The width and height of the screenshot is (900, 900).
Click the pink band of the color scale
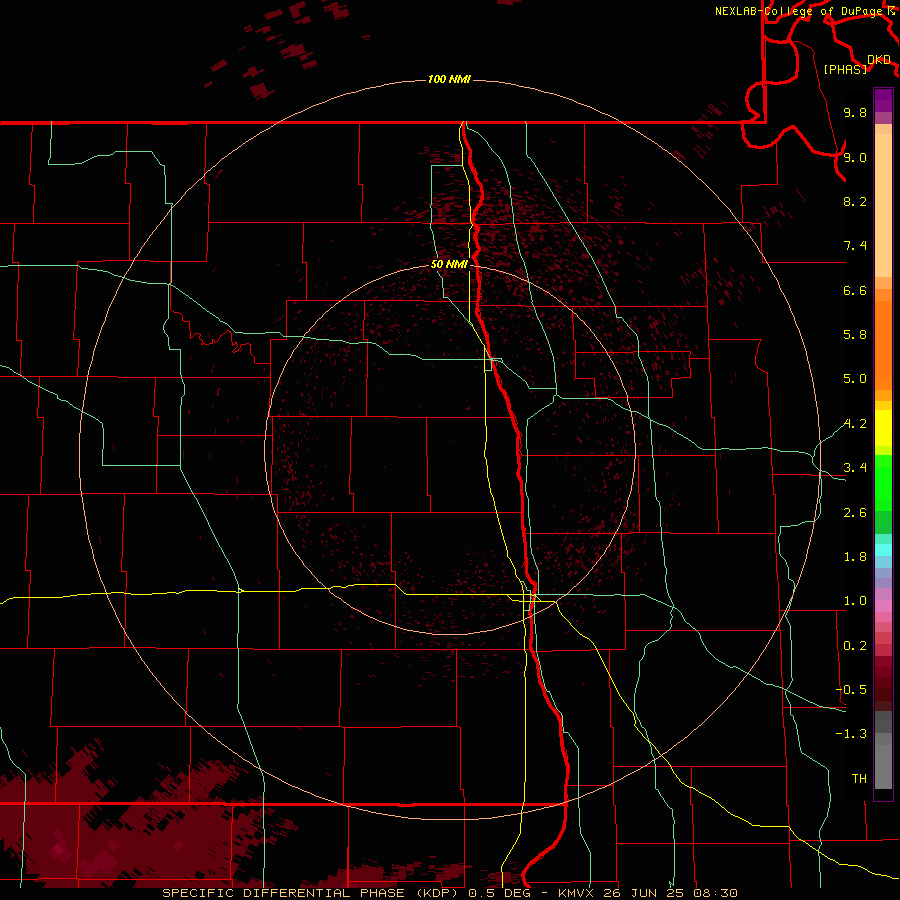883,606
